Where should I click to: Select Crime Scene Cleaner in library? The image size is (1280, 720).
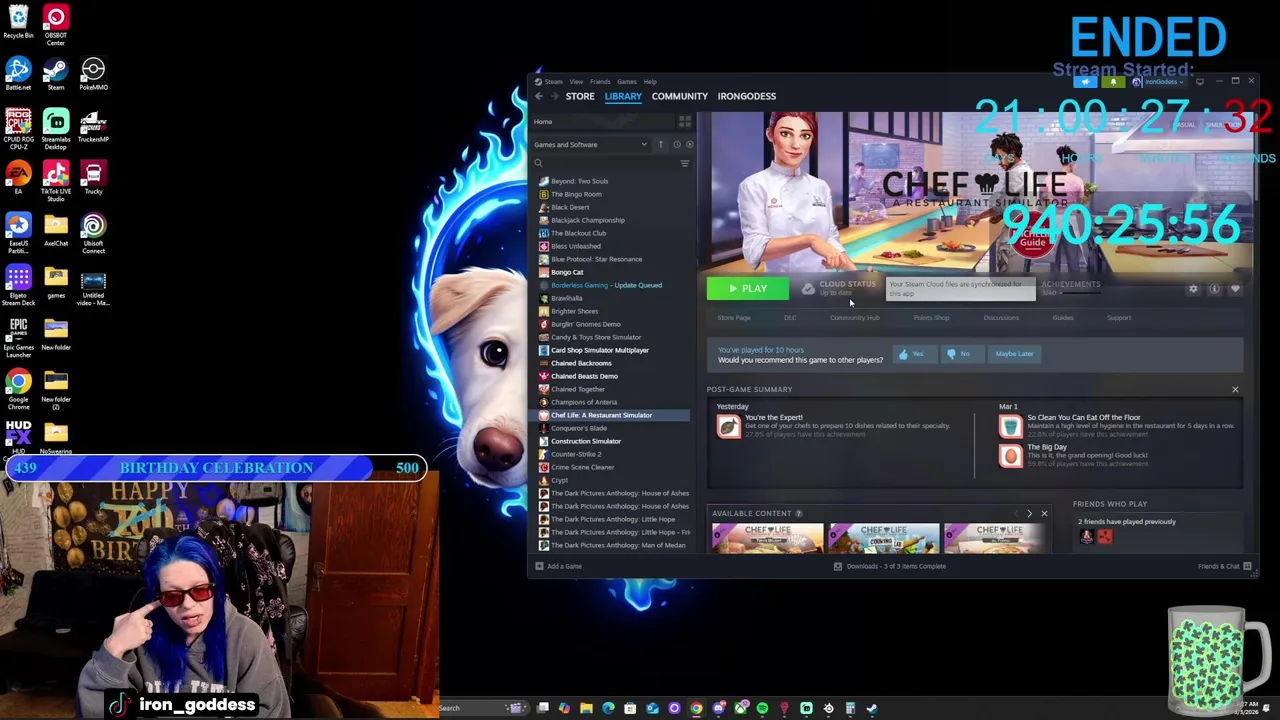point(582,467)
